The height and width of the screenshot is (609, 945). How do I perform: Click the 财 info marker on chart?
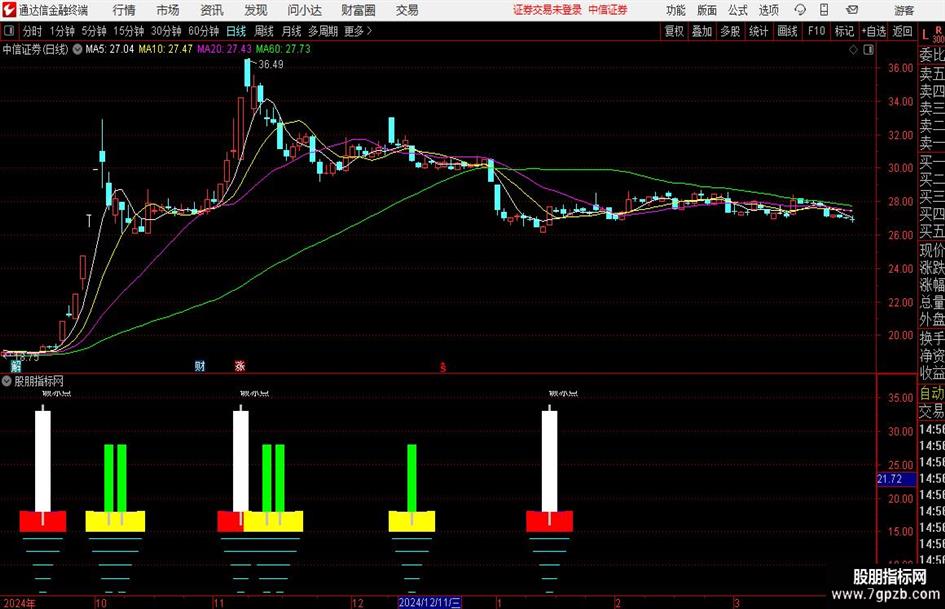coord(200,366)
